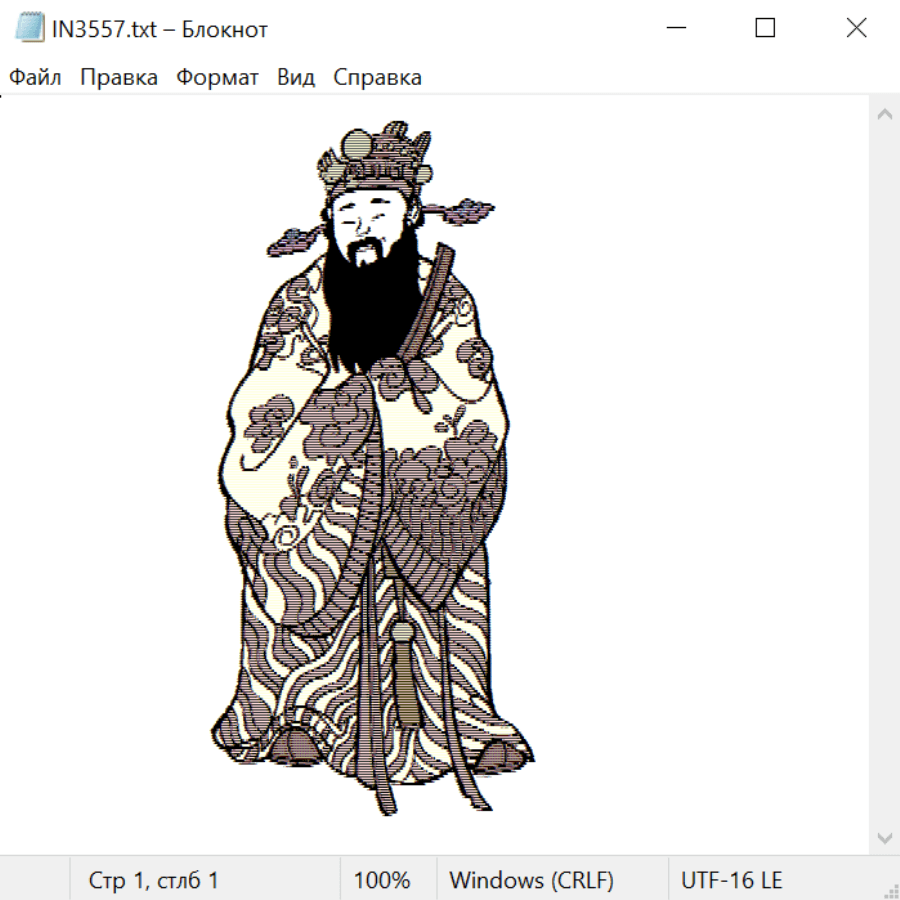The width and height of the screenshot is (900, 900).
Task: Click the 100% zoom status field
Action: click(382, 881)
